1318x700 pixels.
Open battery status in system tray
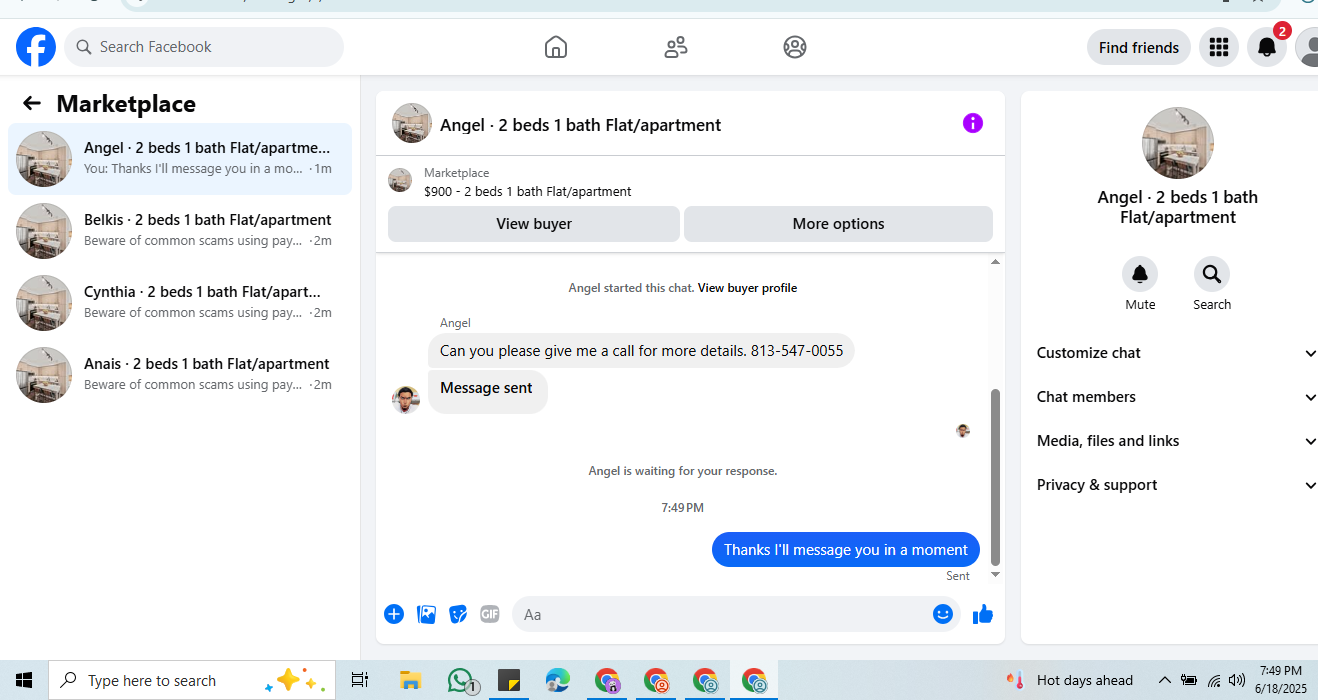tap(1189, 680)
